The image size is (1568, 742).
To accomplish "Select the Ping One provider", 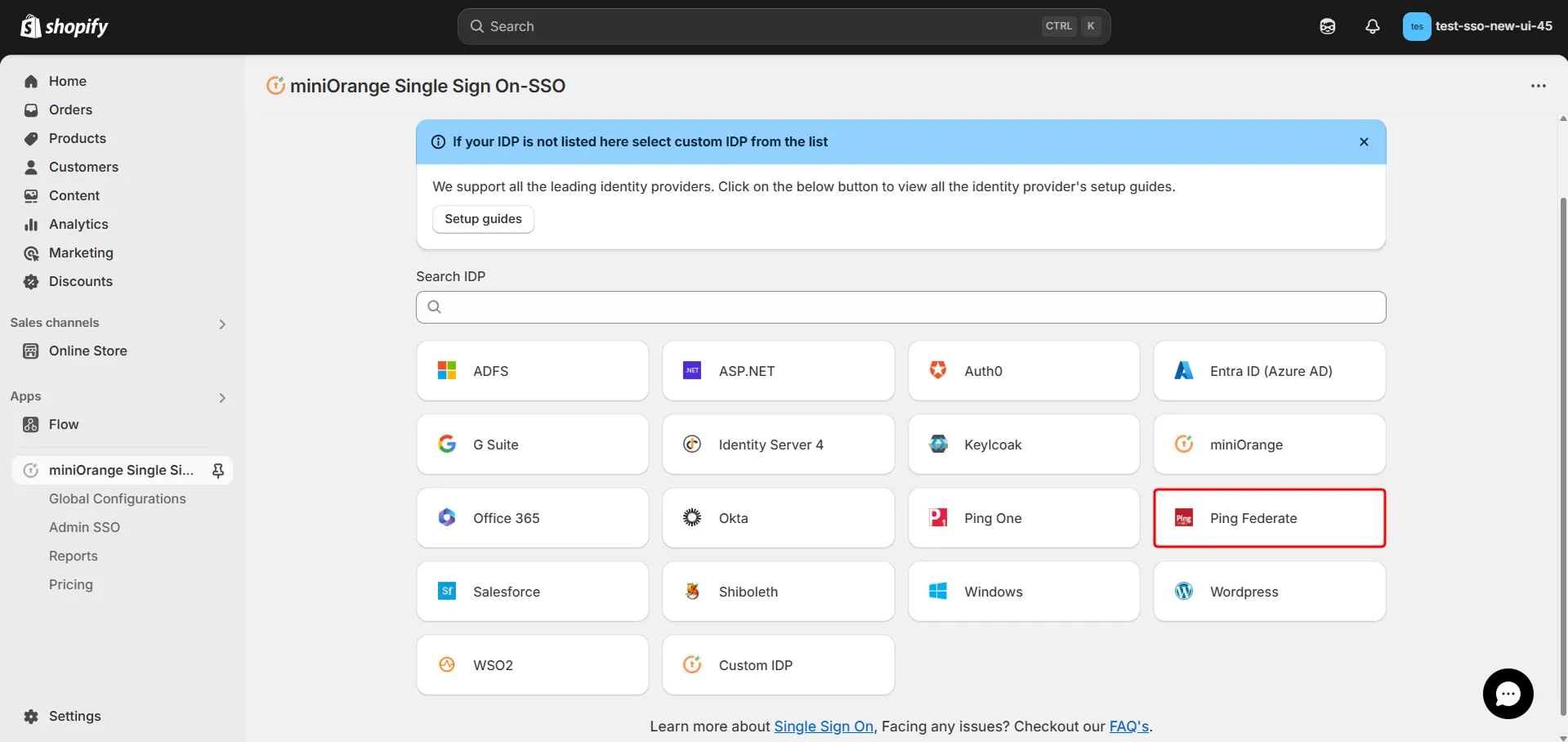I will (1024, 518).
